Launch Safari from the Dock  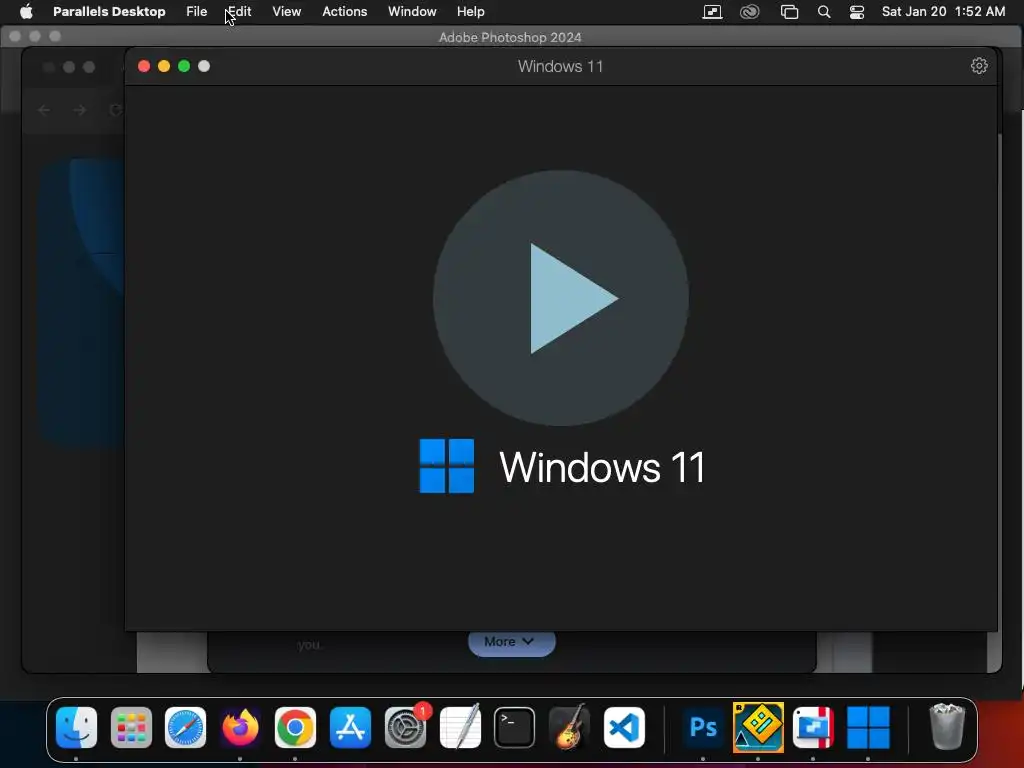tap(185, 728)
